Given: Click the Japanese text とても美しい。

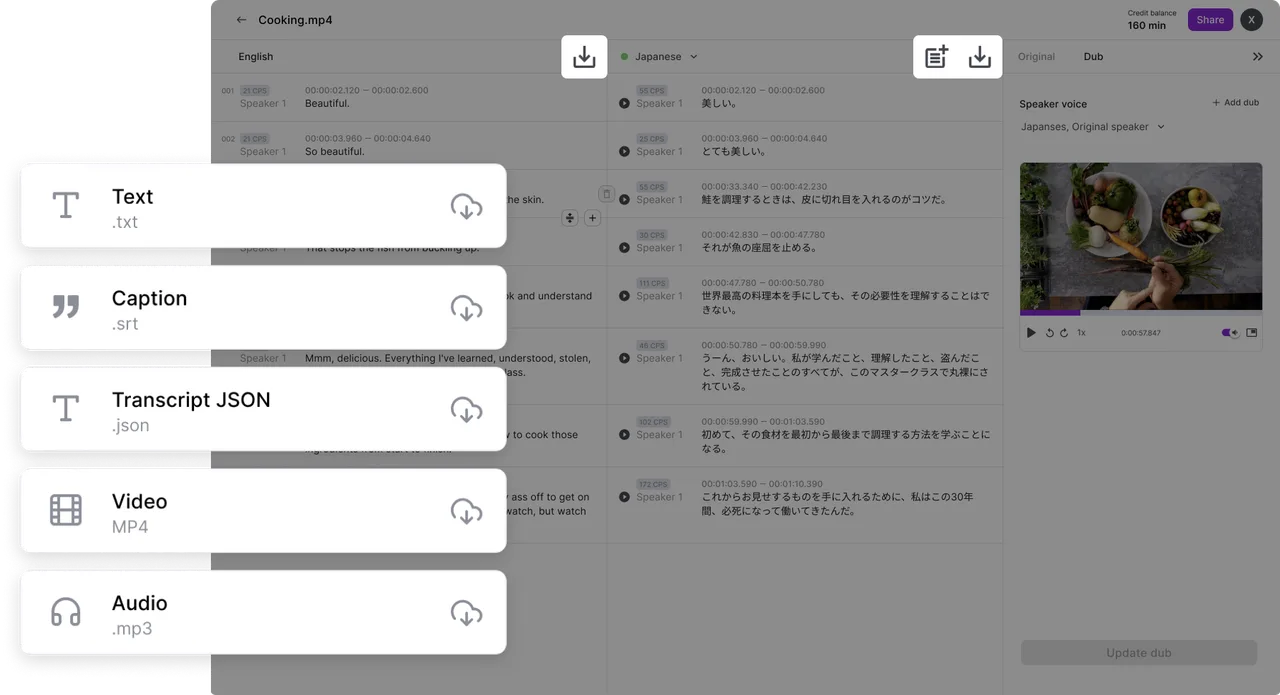Looking at the screenshot, I should click(x=734, y=152).
